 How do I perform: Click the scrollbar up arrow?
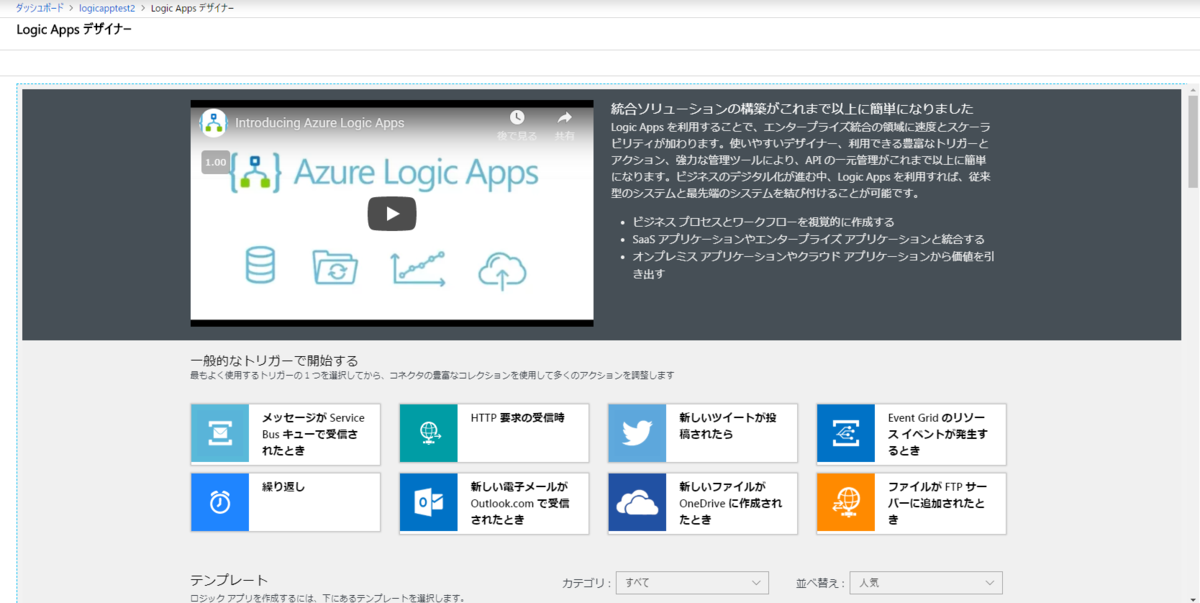tap(1192, 90)
